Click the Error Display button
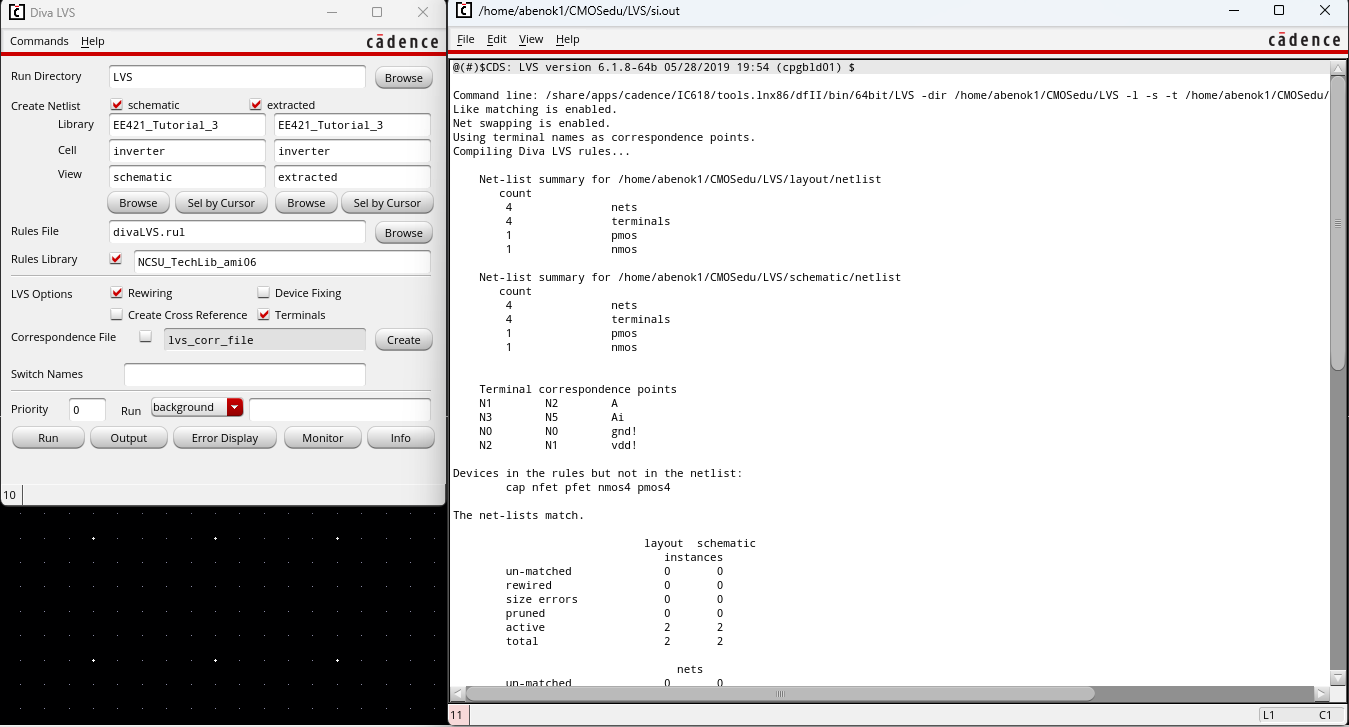 point(225,438)
